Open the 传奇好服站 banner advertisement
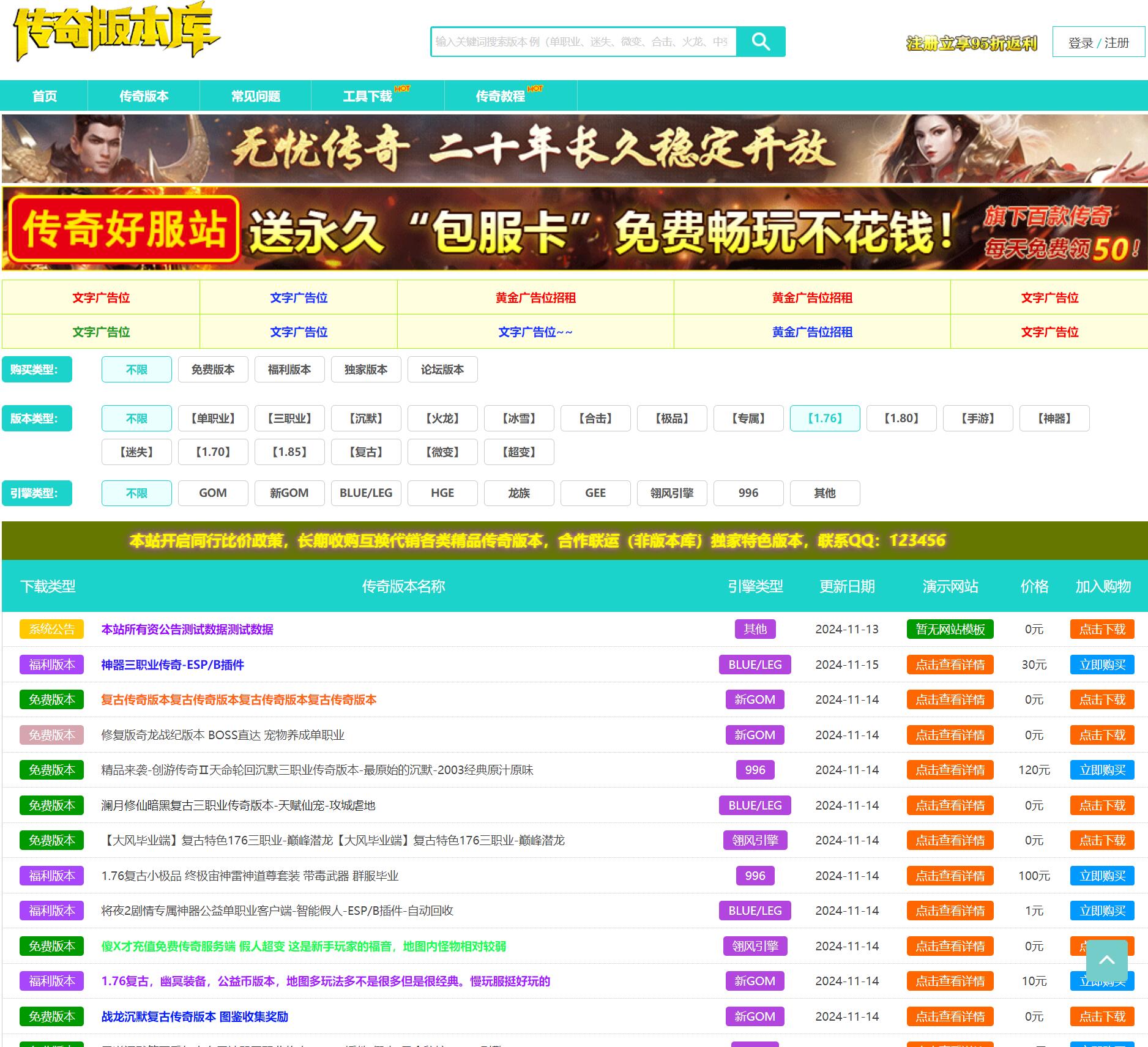The image size is (1148, 1047). [574, 229]
